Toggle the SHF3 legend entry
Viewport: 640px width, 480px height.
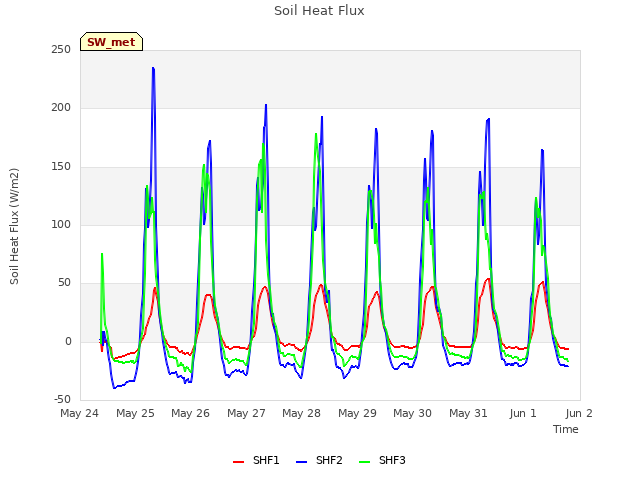(x=382, y=460)
